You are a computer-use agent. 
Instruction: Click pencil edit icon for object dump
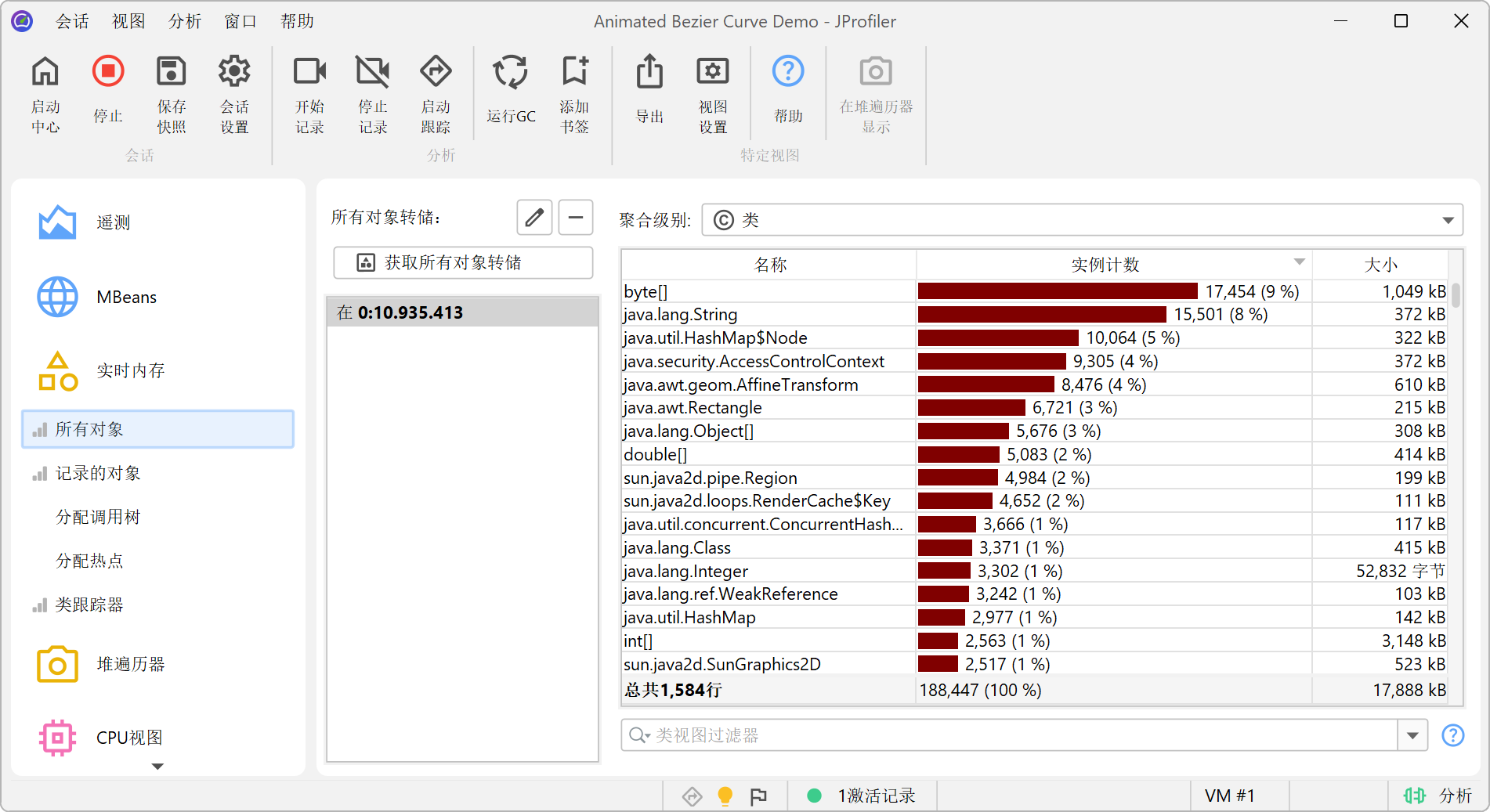(534, 218)
